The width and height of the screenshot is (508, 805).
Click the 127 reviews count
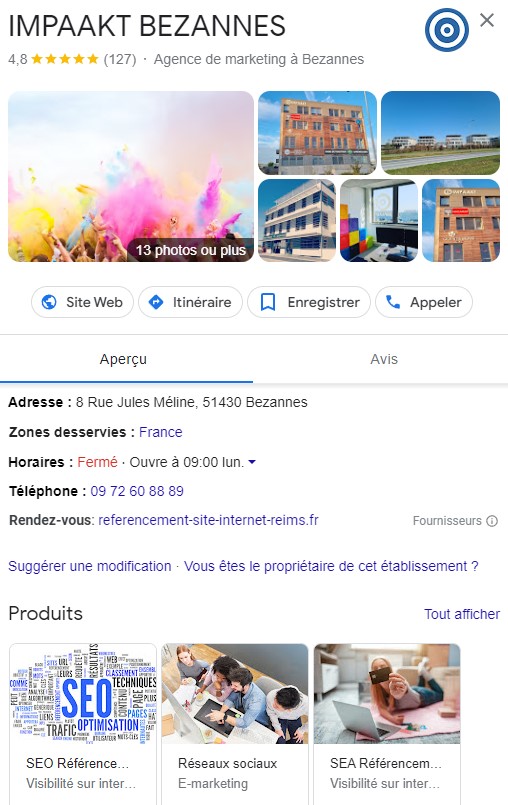(120, 60)
